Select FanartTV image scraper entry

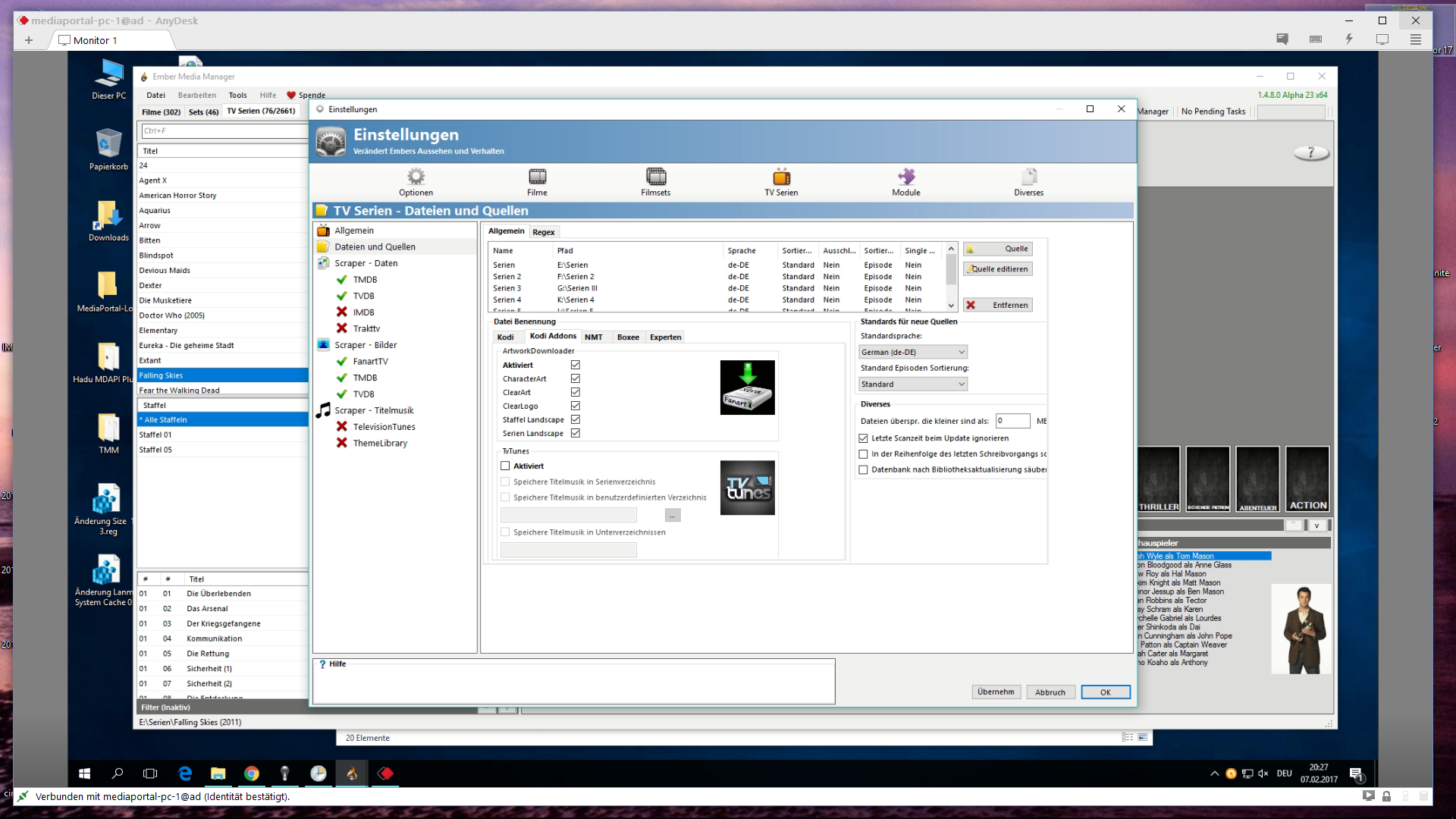370,362
